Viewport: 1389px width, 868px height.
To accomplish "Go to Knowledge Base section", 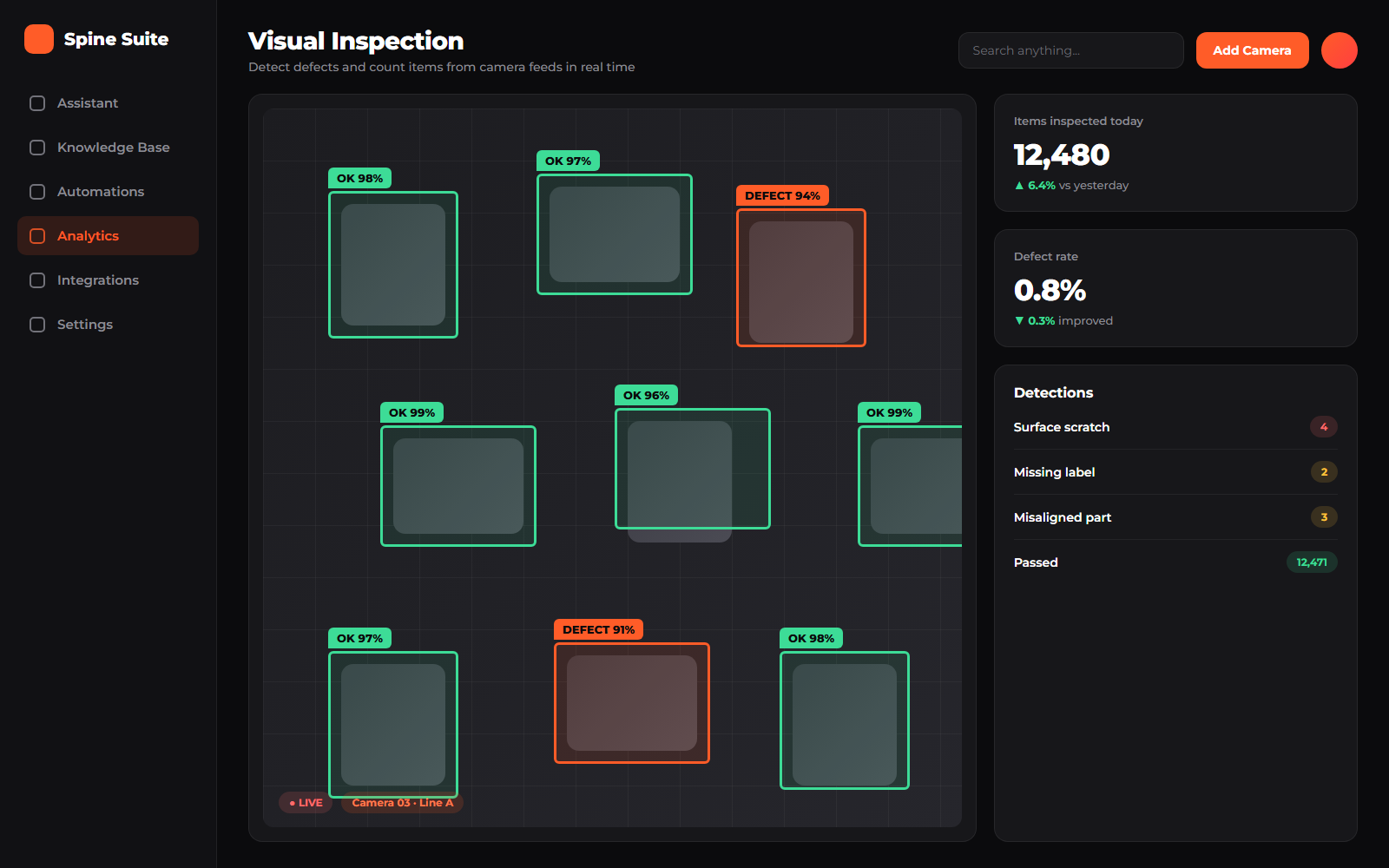I will point(108,148).
